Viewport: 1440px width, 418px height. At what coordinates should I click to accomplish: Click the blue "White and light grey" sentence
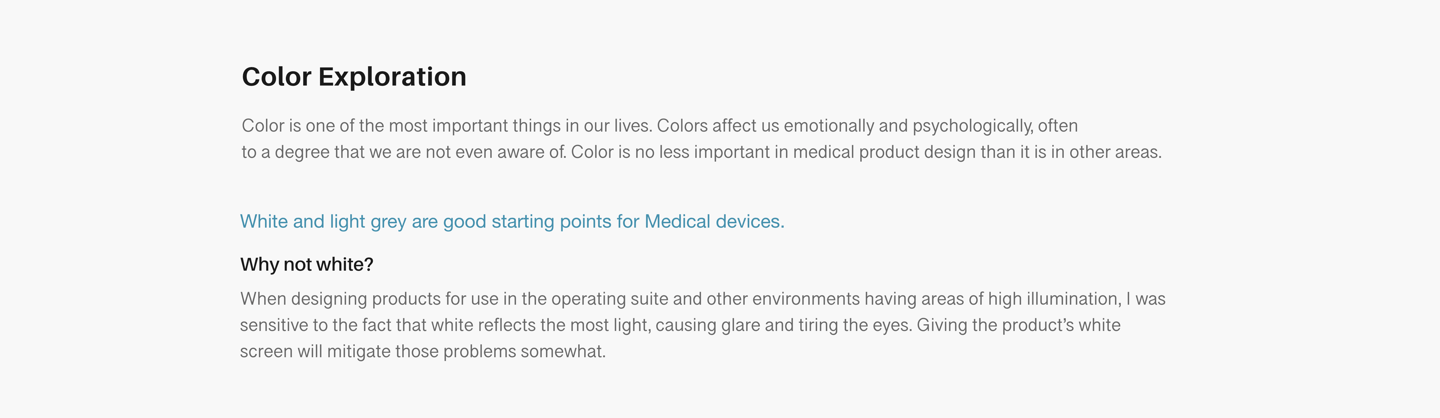point(512,221)
